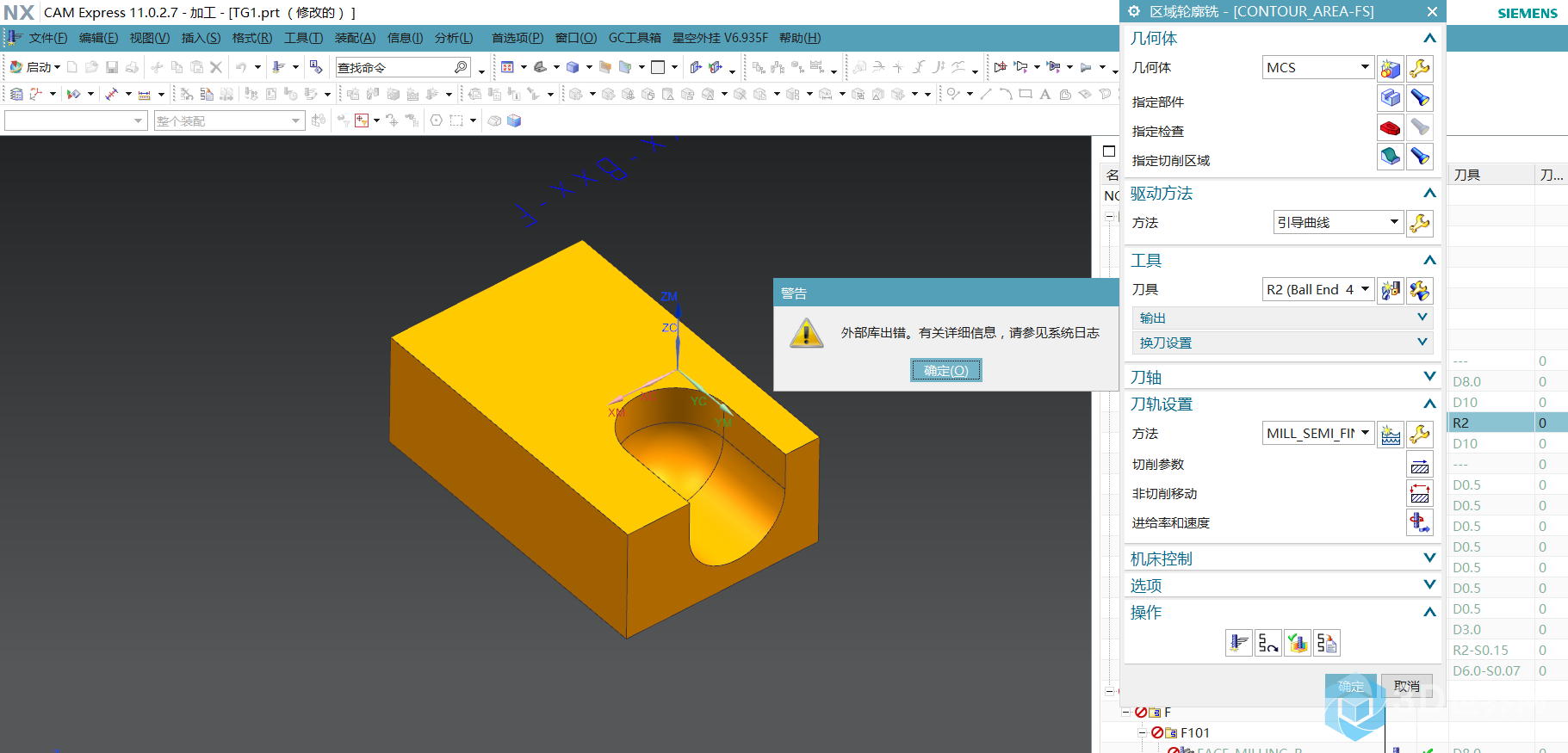This screenshot has width=1568, height=753.
Task: Select the D8.0 tool cell
Action: pos(1491,381)
